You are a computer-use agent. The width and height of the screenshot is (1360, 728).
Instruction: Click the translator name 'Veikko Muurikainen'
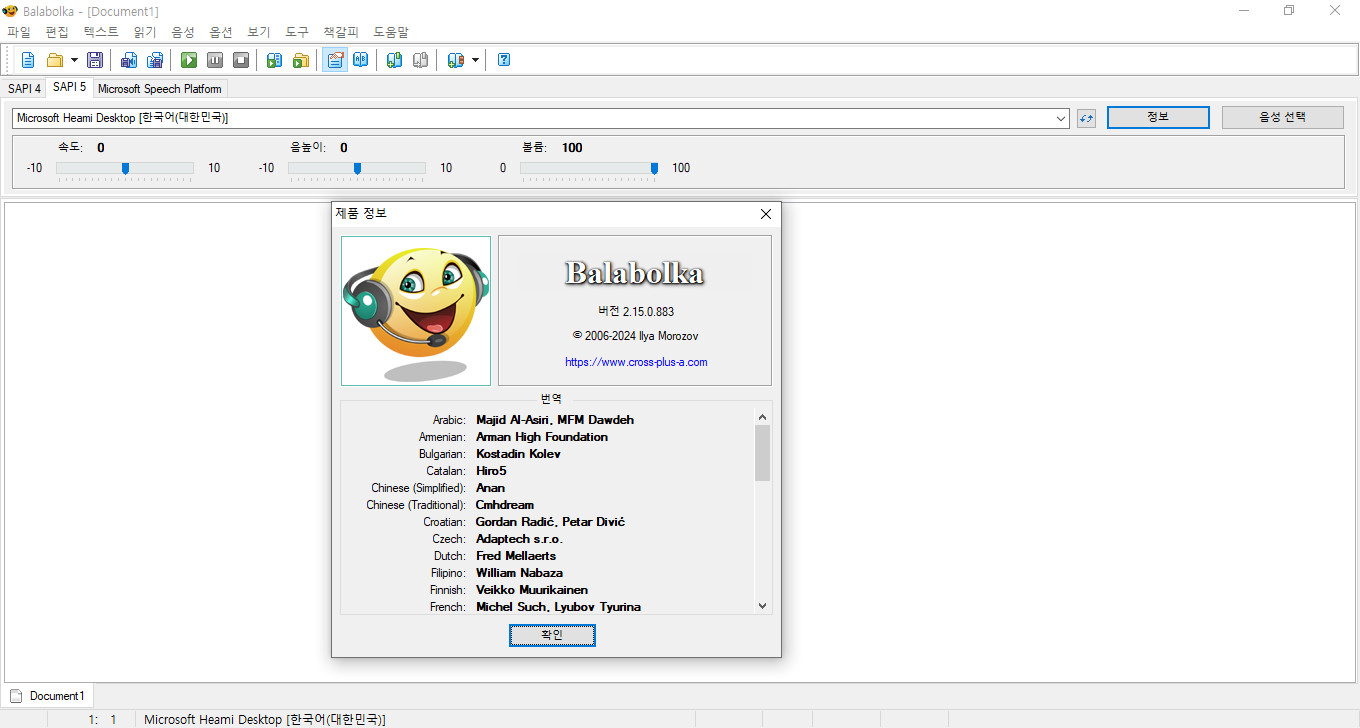tap(532, 590)
